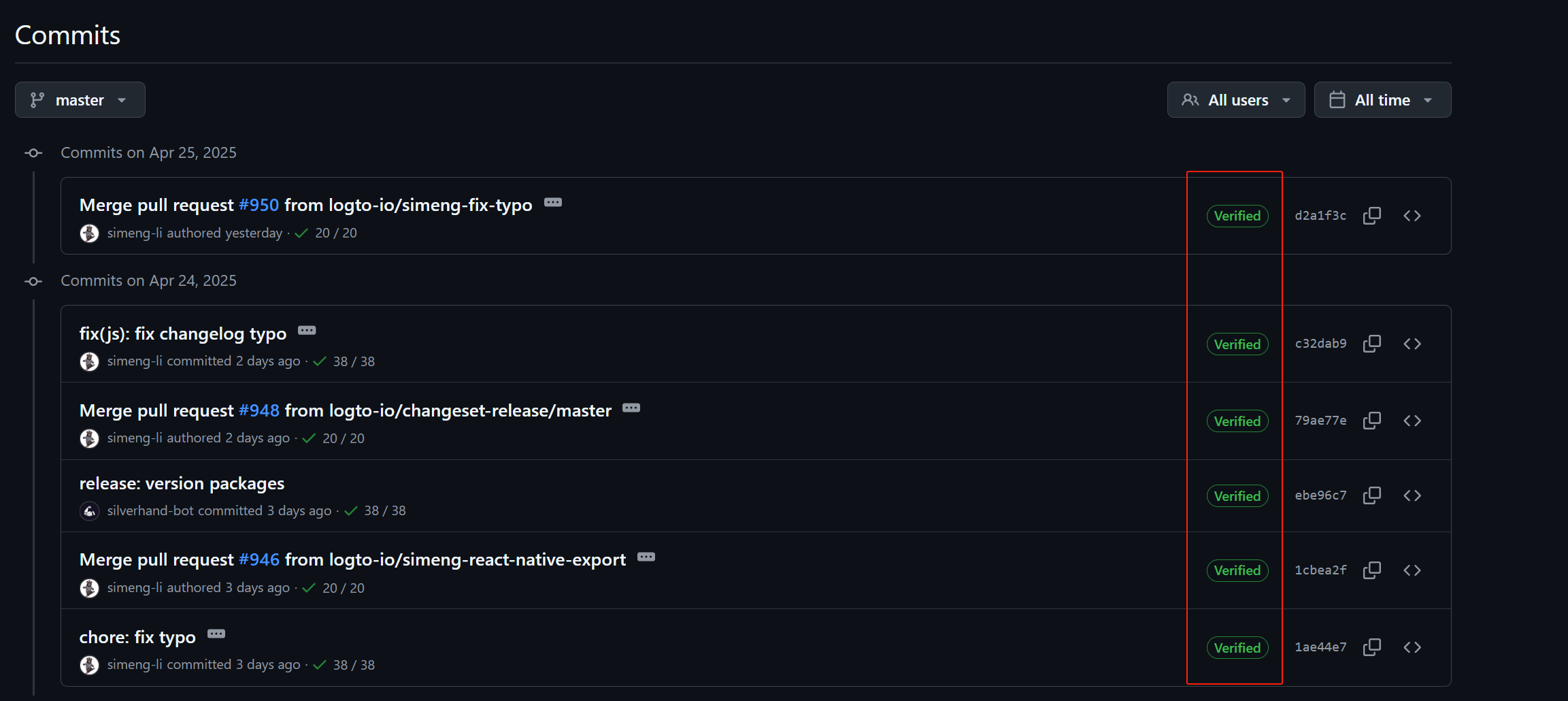Open commit hash ebe96c7
This screenshot has width=1568, height=701.
click(1320, 495)
